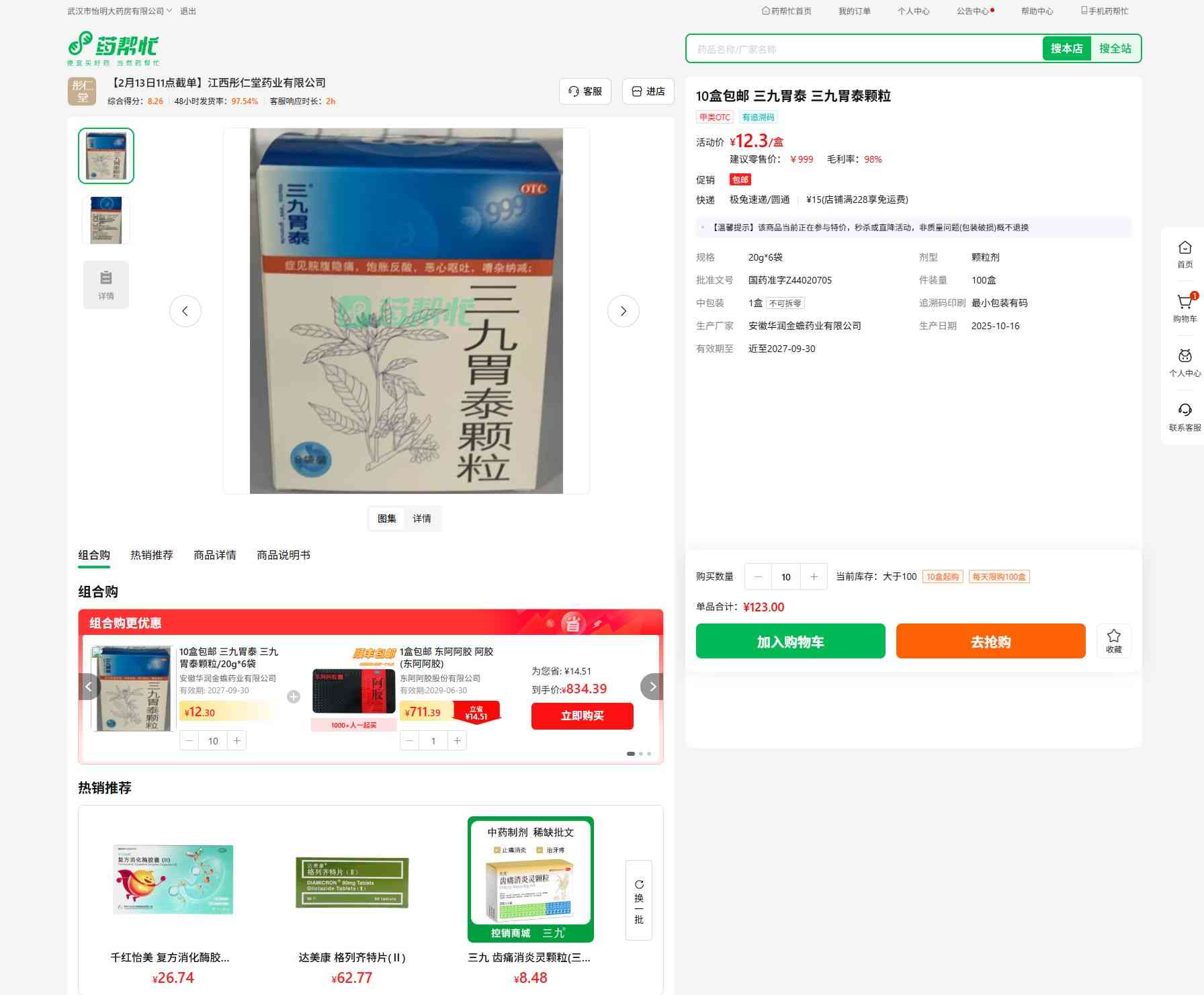This screenshot has width=1204, height=995.
Task: Switch to 热销推荐 tab
Action: (152, 555)
